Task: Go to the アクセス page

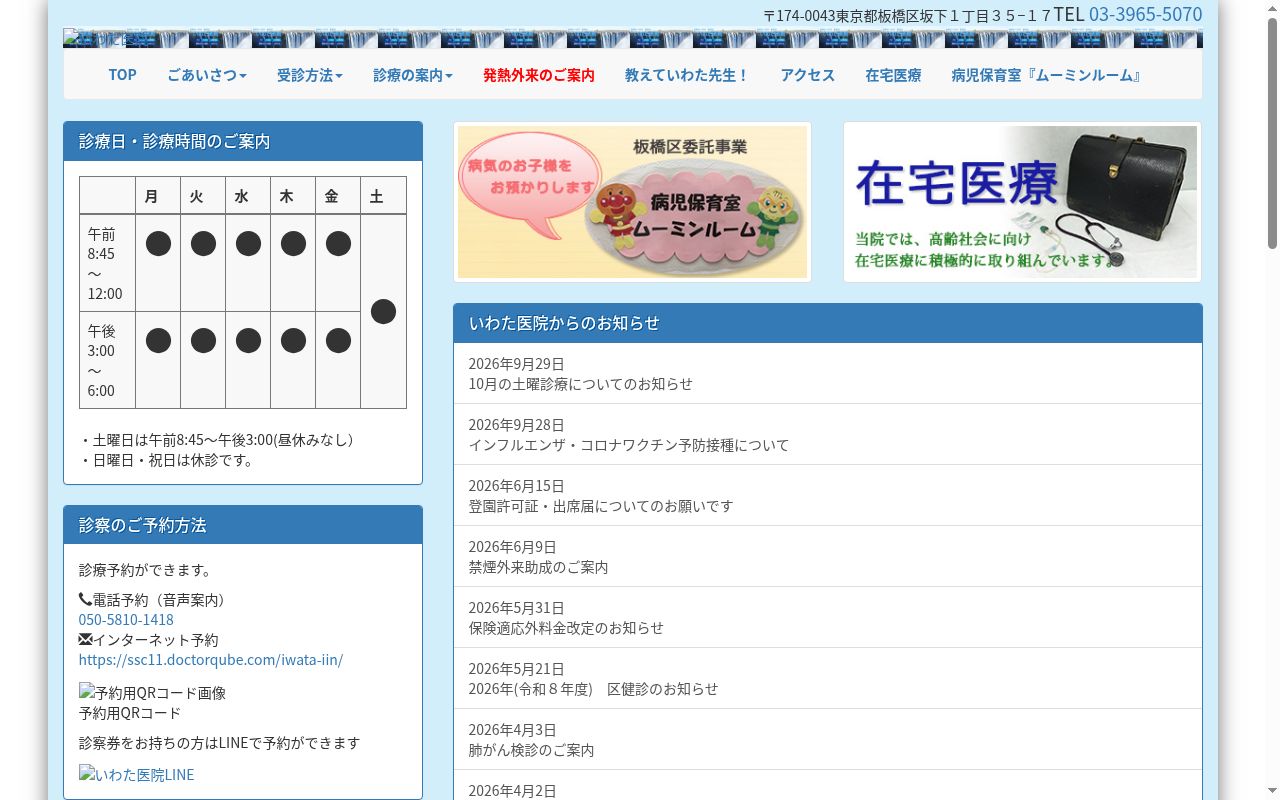Action: pos(808,75)
